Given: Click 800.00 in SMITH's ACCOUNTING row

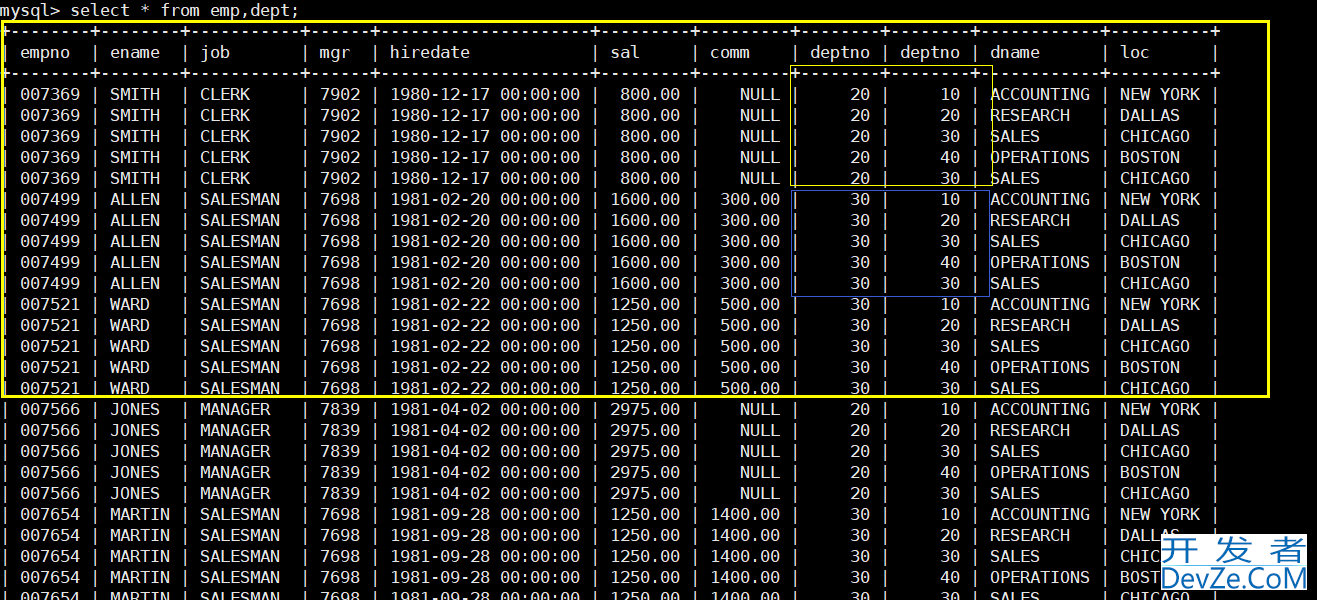Looking at the screenshot, I should 650,94.
